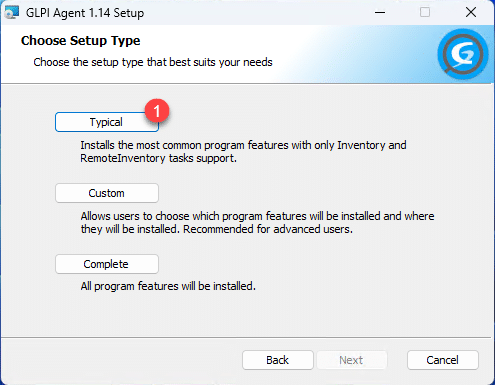
Task: Choose the Typical setup type
Action: point(107,122)
